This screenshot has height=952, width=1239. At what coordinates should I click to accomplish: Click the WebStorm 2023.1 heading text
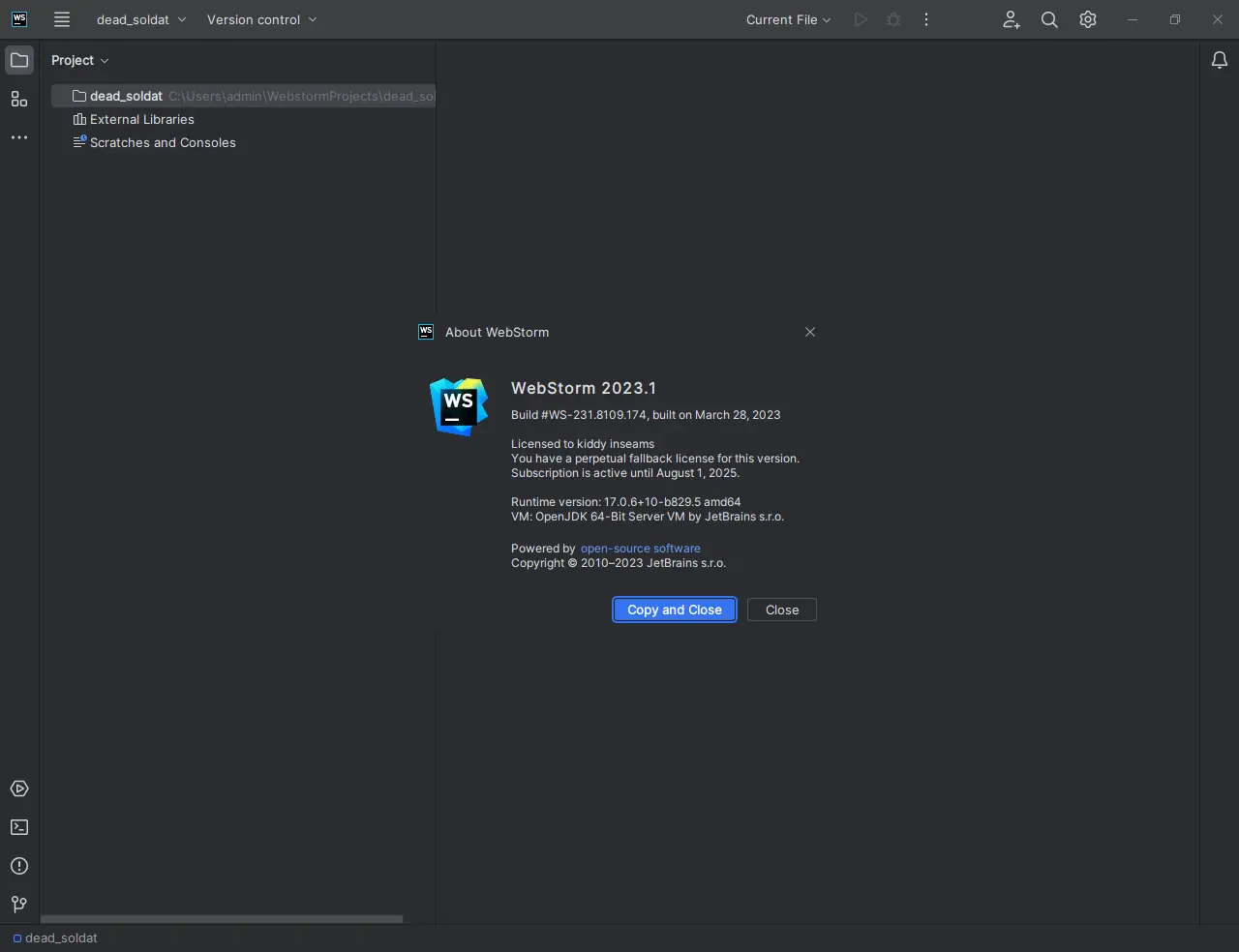pyautogui.click(x=584, y=388)
